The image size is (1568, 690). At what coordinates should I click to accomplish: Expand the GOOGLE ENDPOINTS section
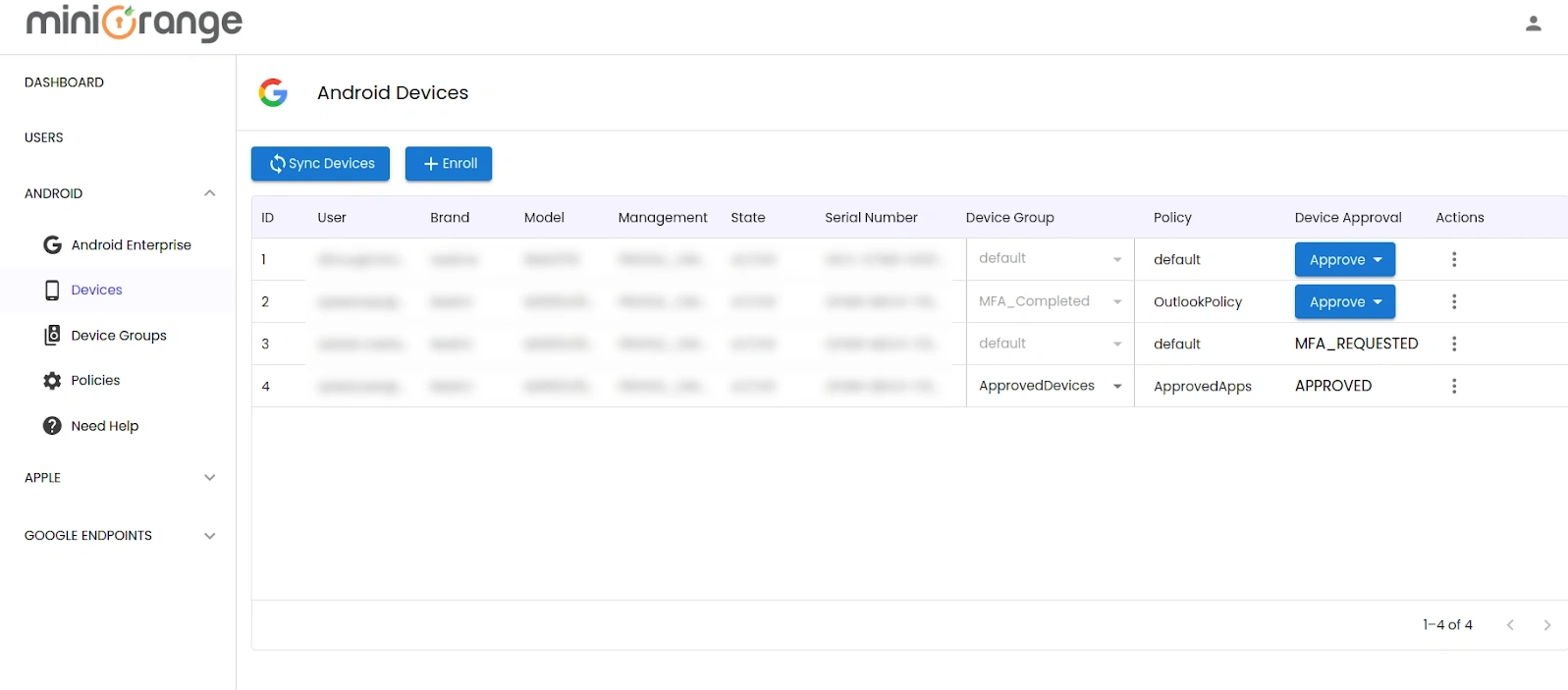pos(209,536)
